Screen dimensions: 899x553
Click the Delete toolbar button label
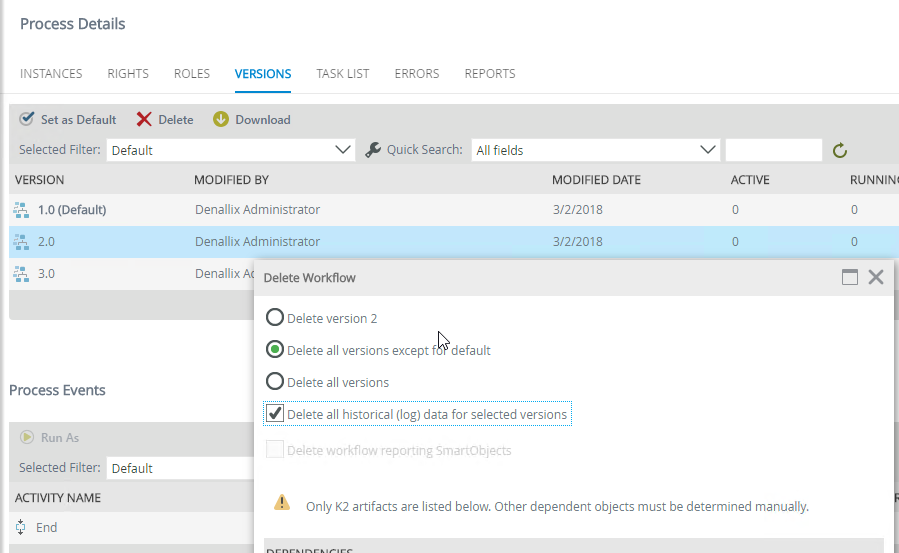tap(175, 120)
